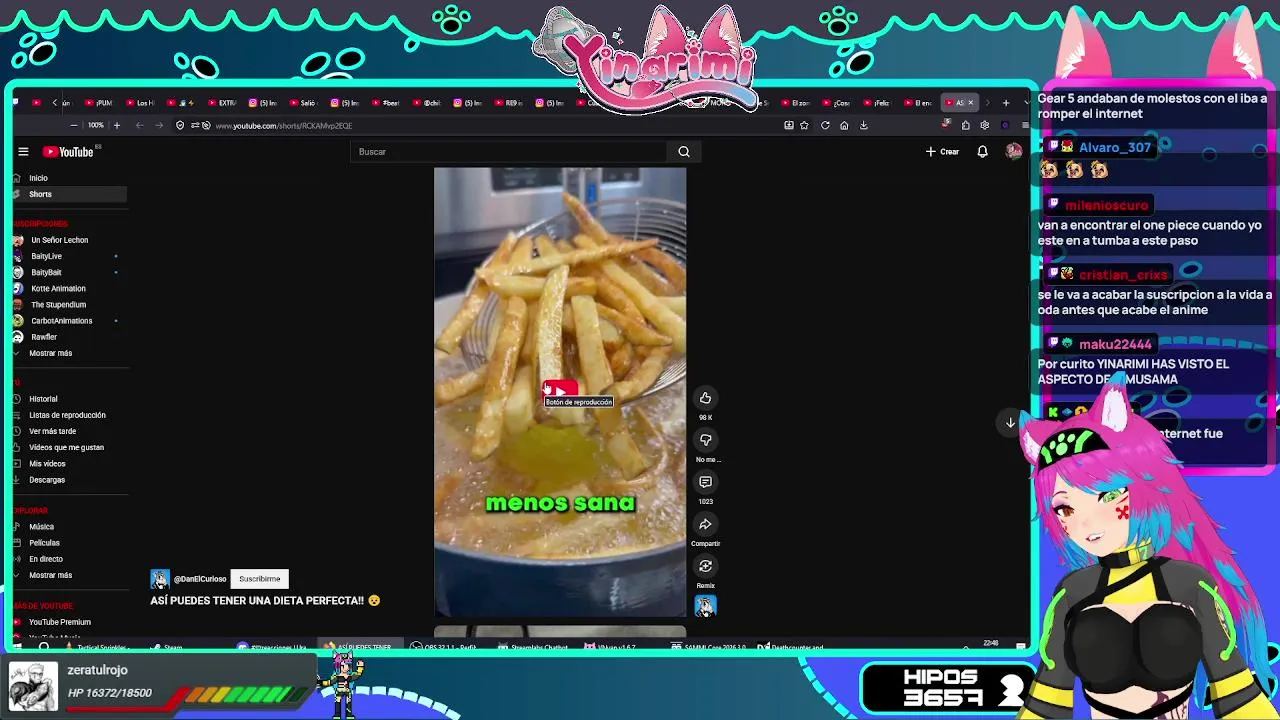The image size is (1280, 720).
Task: Bookmark the page with star icon
Action: 804,125
